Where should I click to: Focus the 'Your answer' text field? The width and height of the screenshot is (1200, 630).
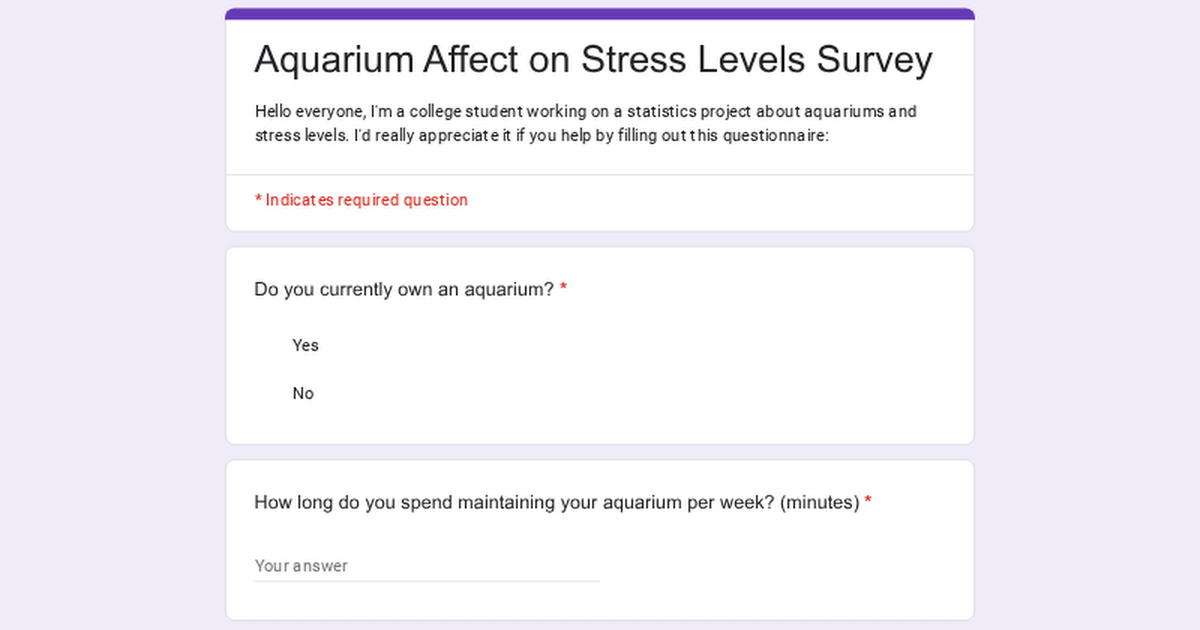tap(426, 566)
